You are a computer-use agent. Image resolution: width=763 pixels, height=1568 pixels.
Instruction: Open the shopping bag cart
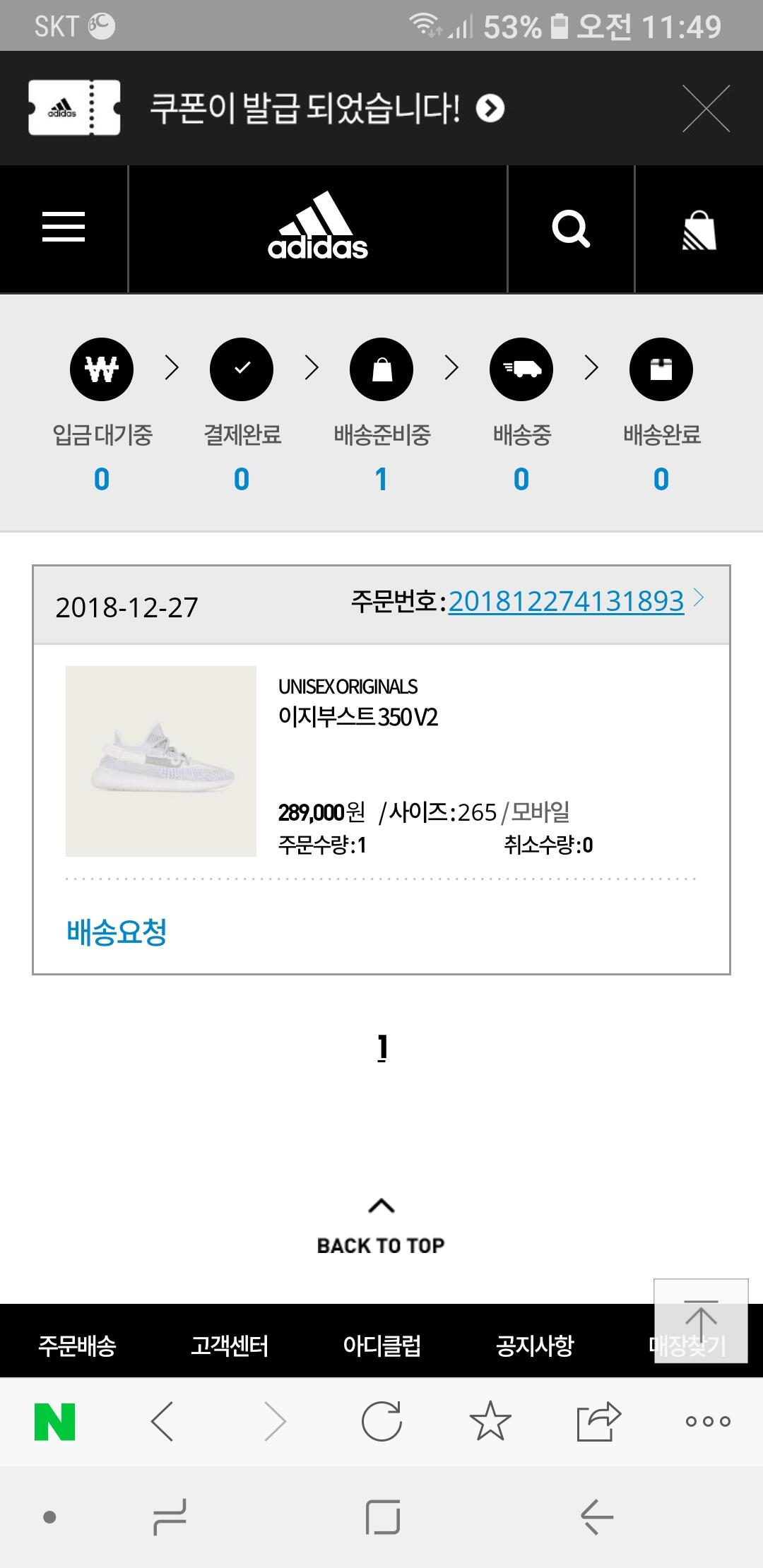click(x=699, y=230)
